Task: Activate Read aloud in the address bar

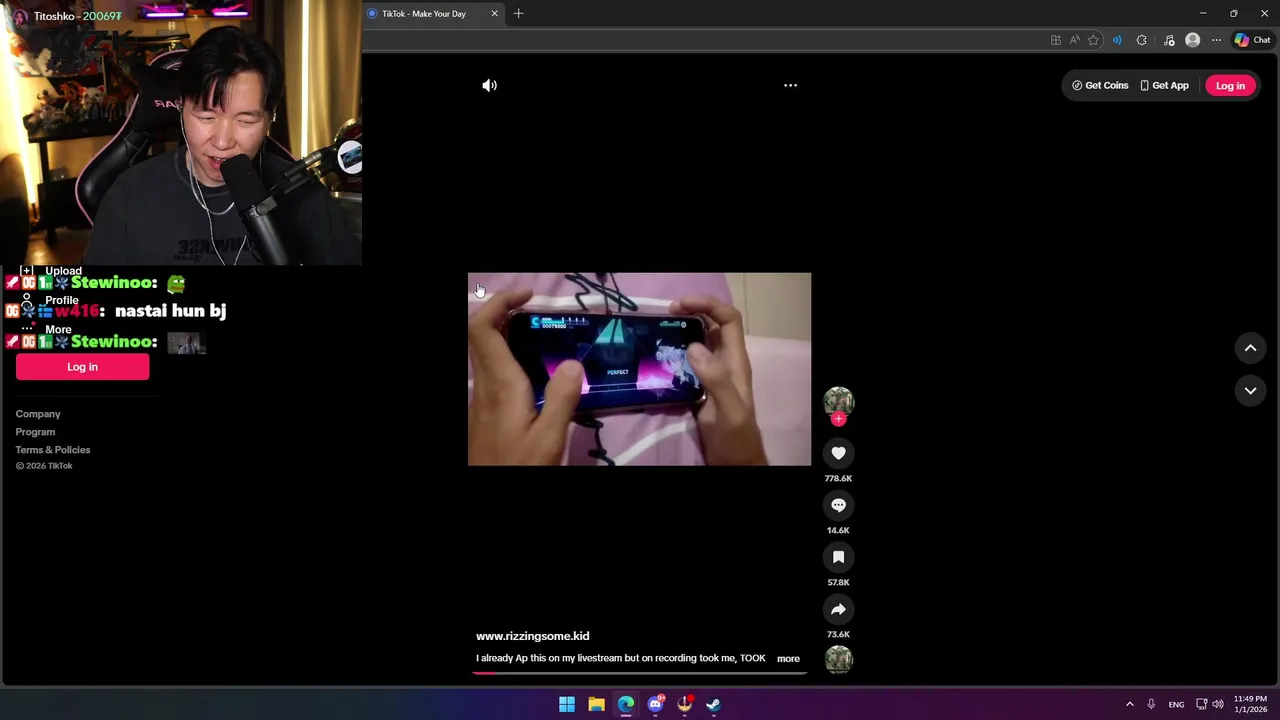Action: click(x=1075, y=40)
